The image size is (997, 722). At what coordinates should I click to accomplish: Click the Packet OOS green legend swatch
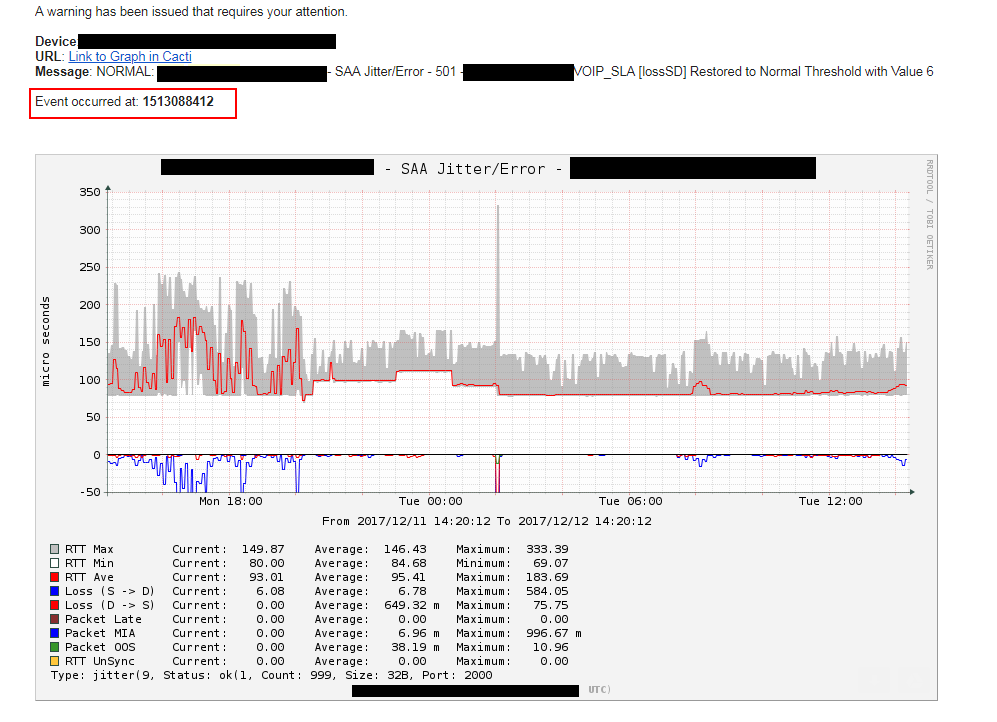(x=52, y=647)
